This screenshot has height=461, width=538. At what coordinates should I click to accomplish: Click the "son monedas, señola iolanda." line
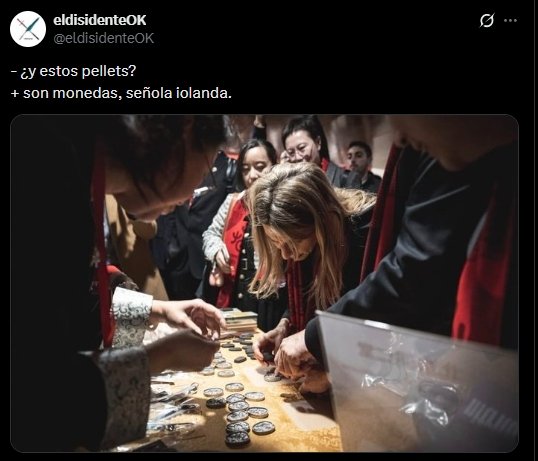[x=121, y=93]
